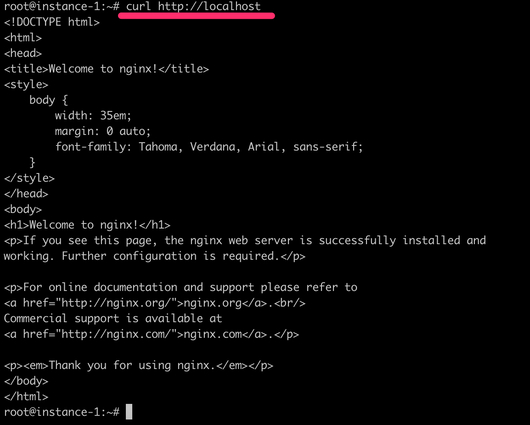Click the margin: 0 auto line

[x=102, y=131]
